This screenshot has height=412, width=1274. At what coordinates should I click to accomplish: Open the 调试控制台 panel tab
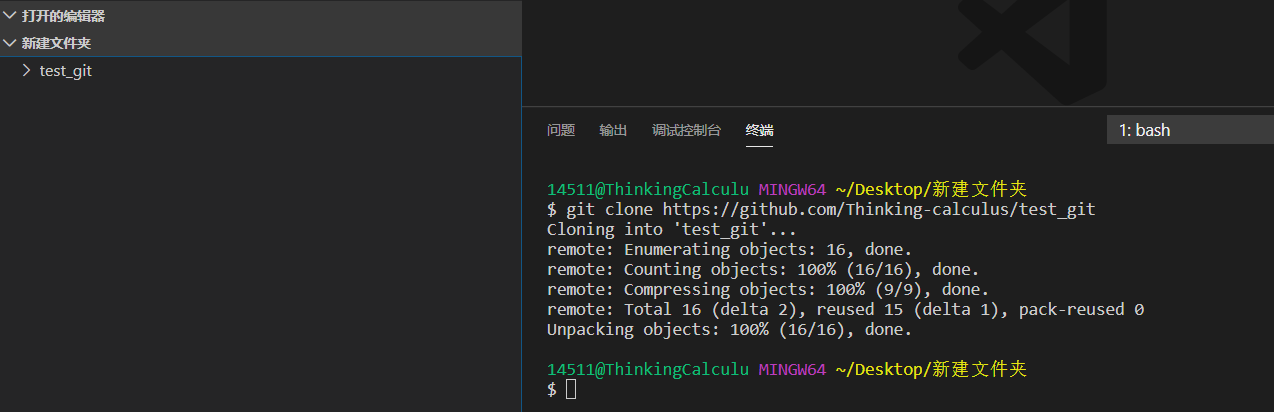coord(686,130)
